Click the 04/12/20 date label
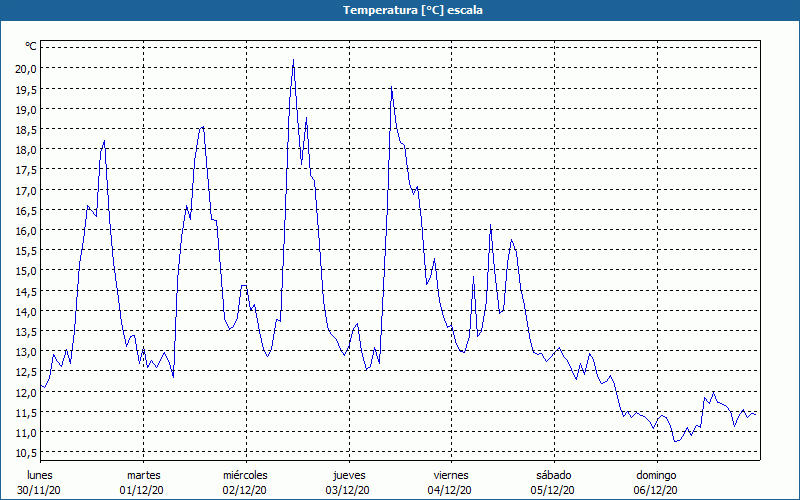Screen dimensions: 800x500 tap(449, 490)
